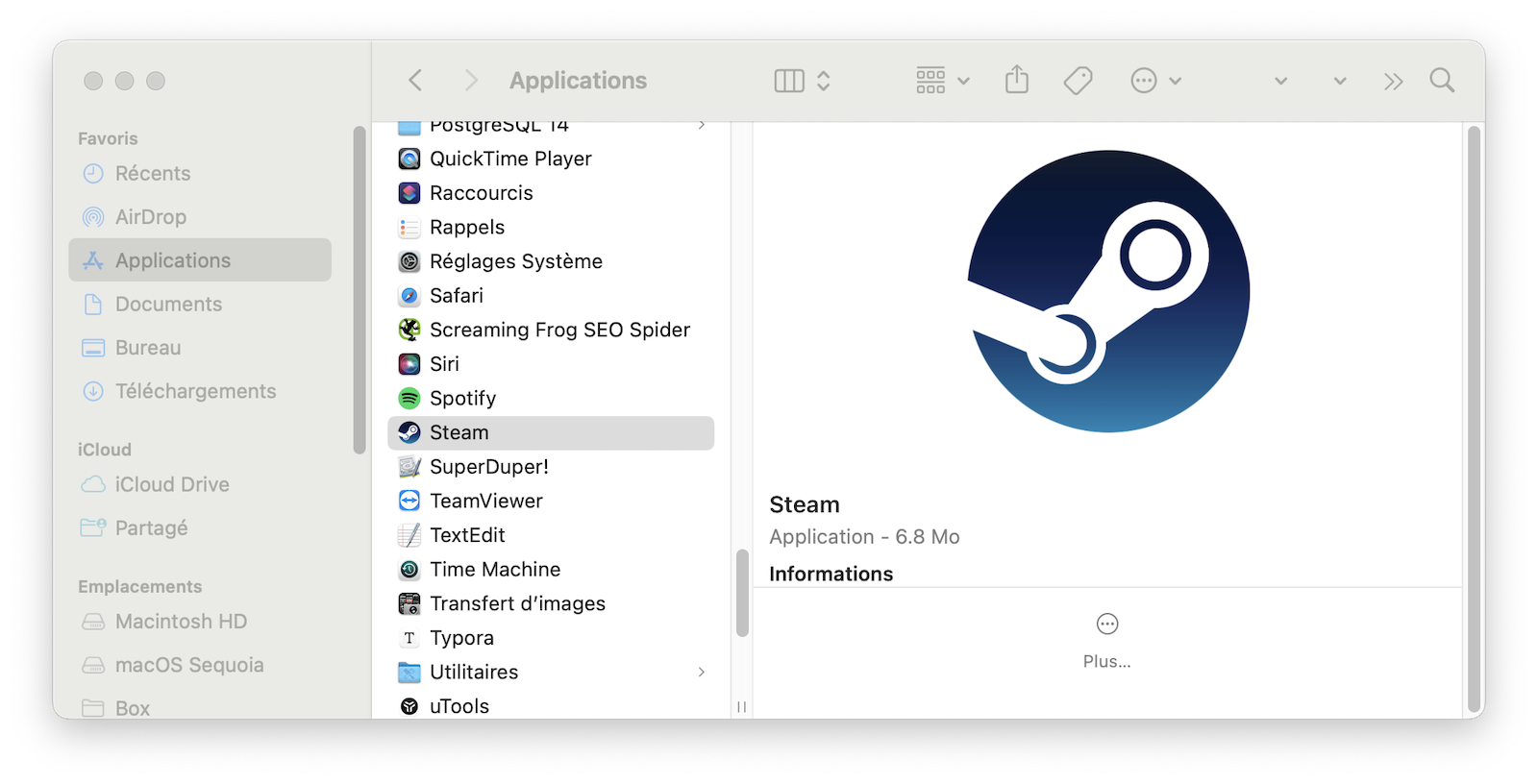Click the Safari compass icon
Image resolution: width=1538 pixels, height=784 pixels.
[409, 296]
